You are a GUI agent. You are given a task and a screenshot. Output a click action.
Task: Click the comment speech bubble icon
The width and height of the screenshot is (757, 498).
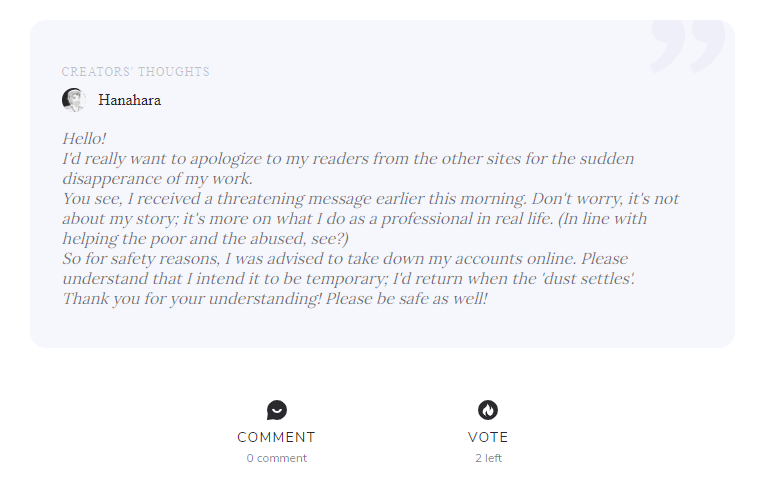[276, 410]
